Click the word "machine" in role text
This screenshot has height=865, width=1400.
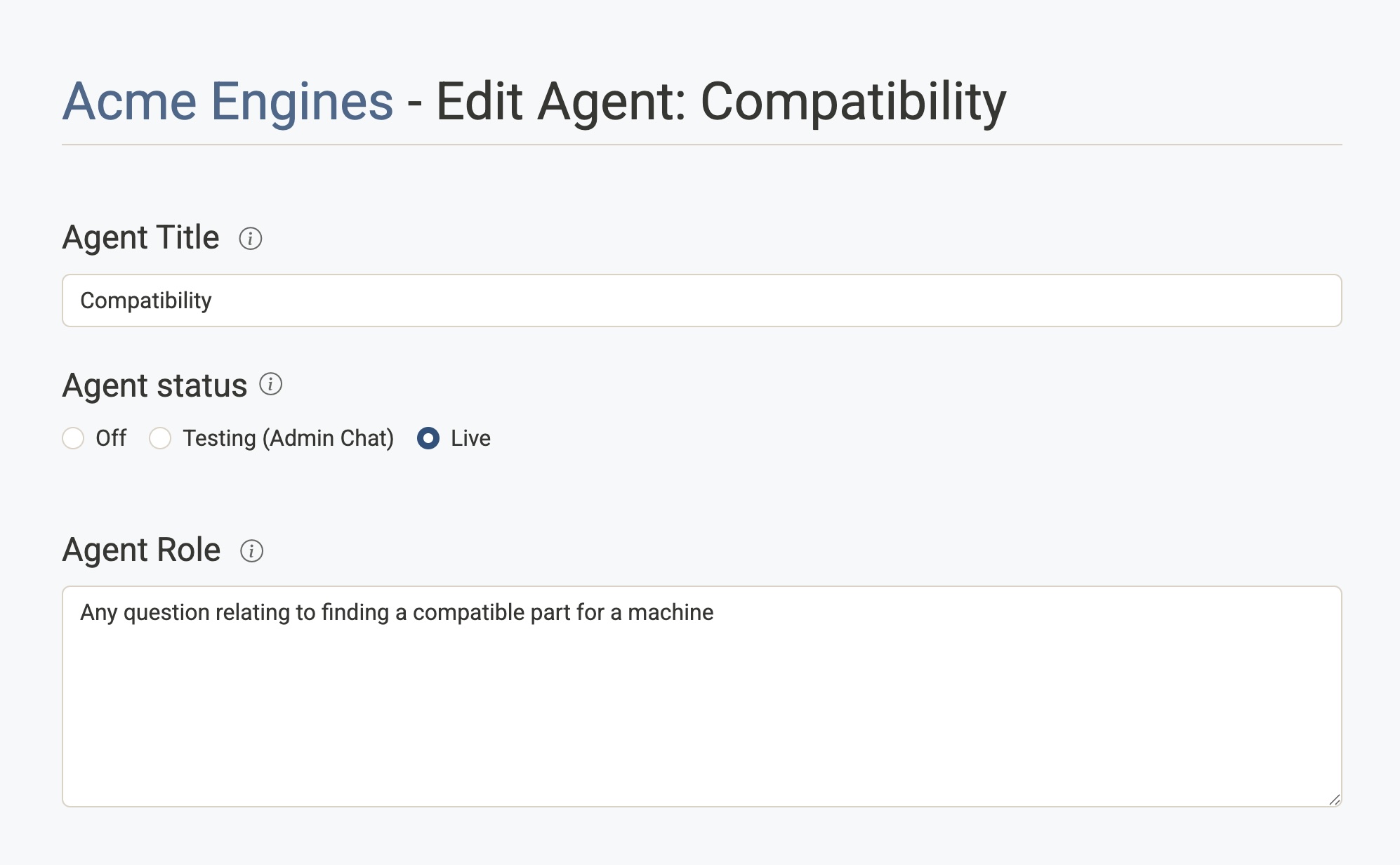[671, 612]
